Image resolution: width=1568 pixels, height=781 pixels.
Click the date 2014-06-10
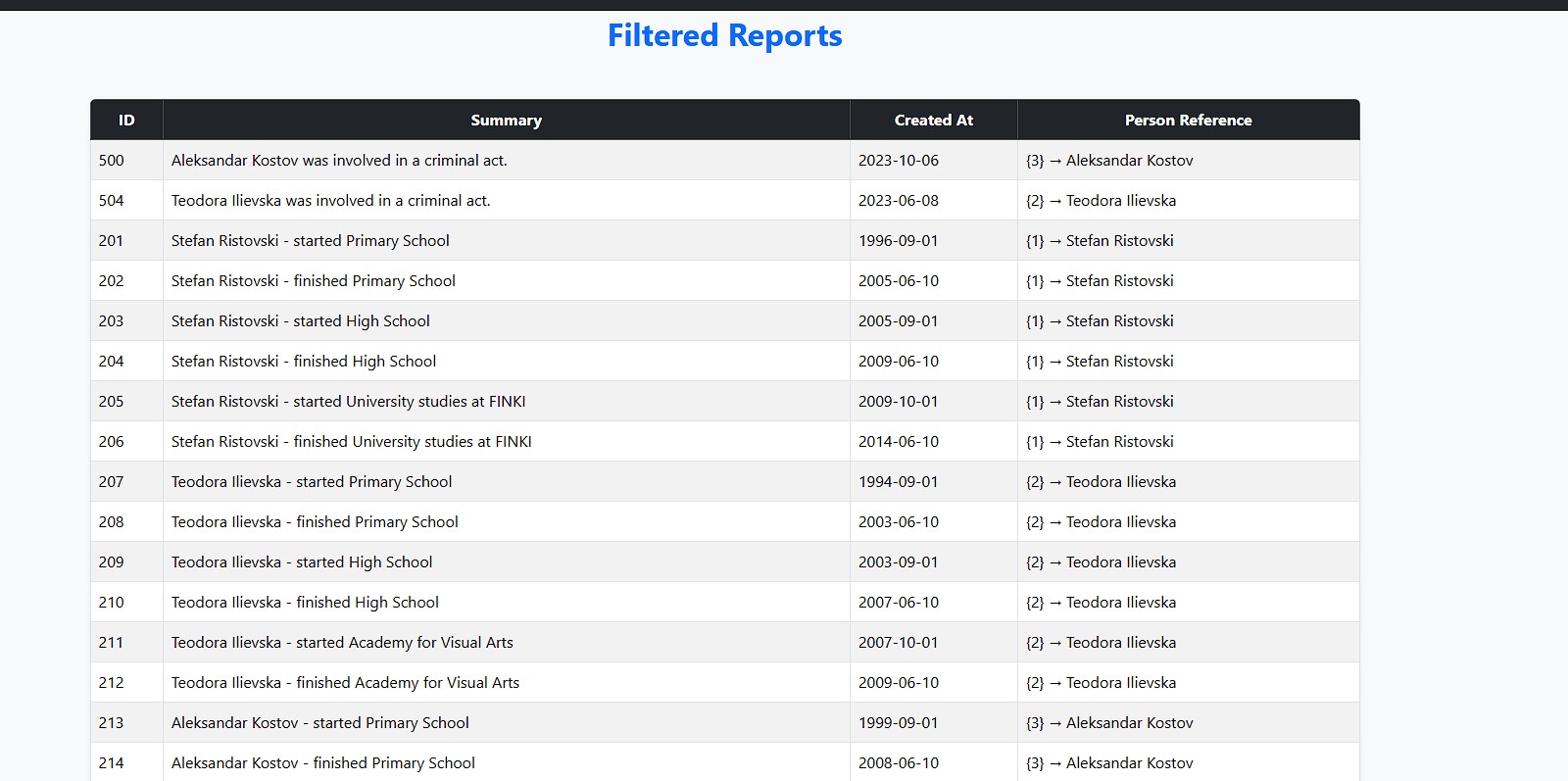tap(898, 442)
